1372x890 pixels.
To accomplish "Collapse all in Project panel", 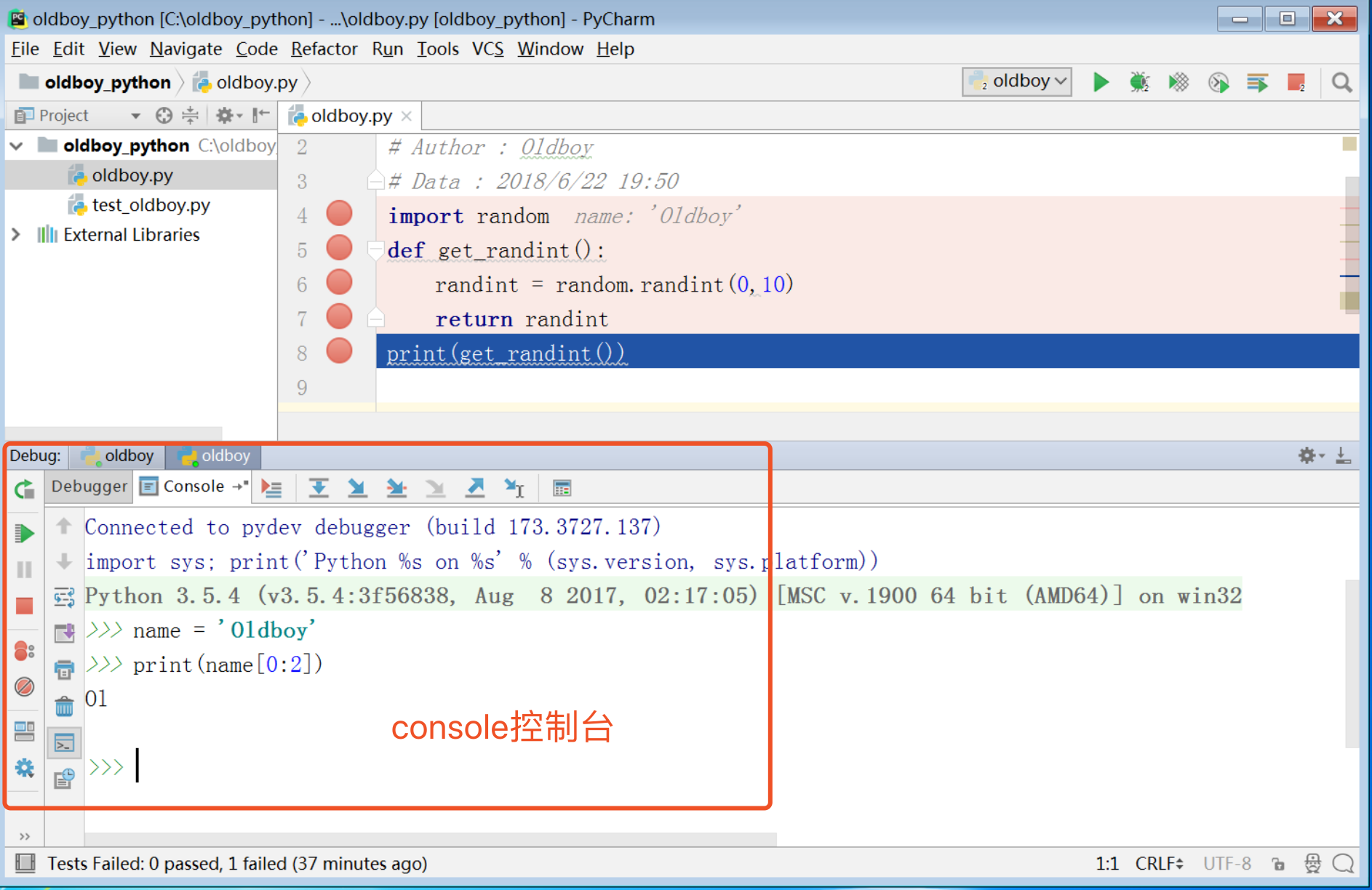I will click(190, 115).
